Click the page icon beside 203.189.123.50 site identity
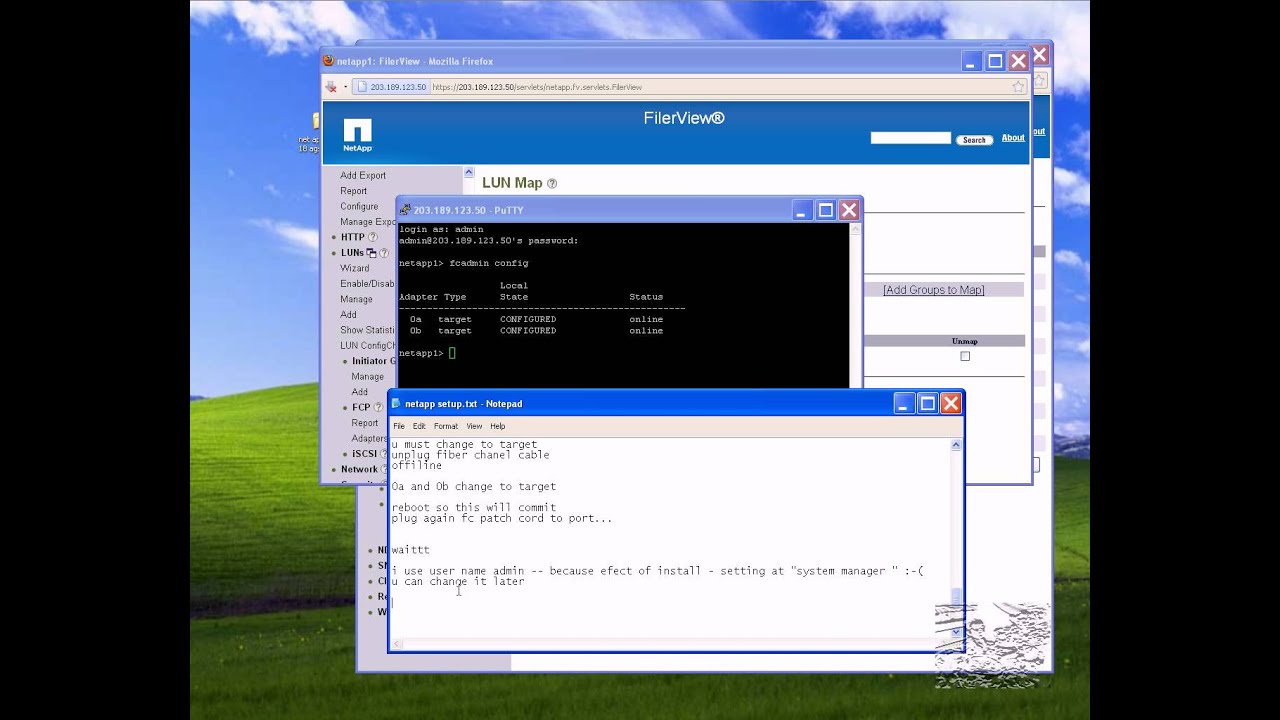The image size is (1280, 720). tap(362, 87)
